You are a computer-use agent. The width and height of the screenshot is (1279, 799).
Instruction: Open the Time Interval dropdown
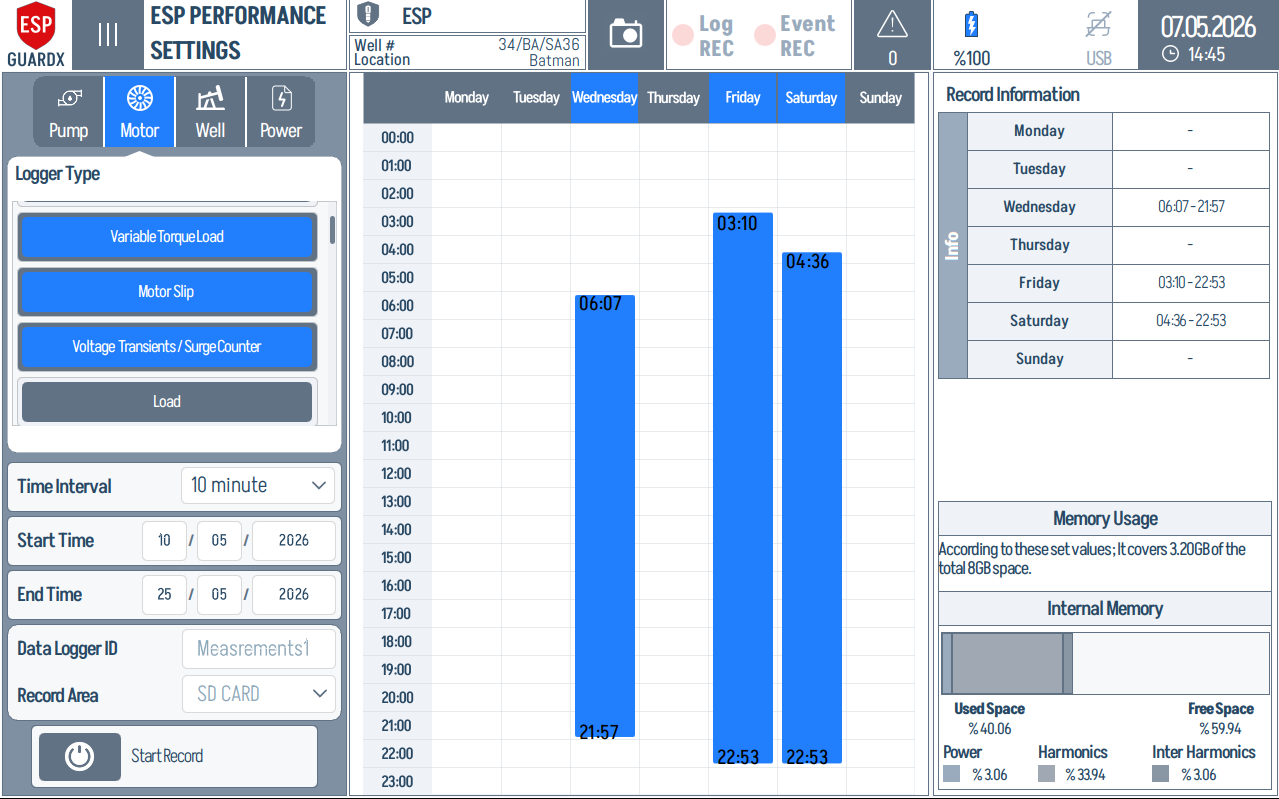tap(258, 486)
